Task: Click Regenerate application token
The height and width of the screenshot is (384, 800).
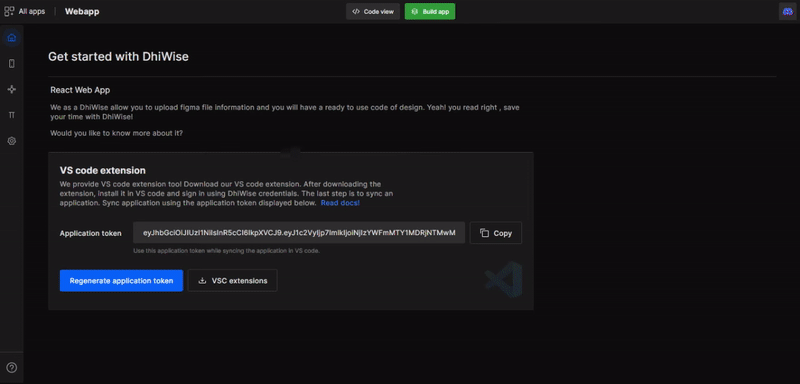Action: 121,280
